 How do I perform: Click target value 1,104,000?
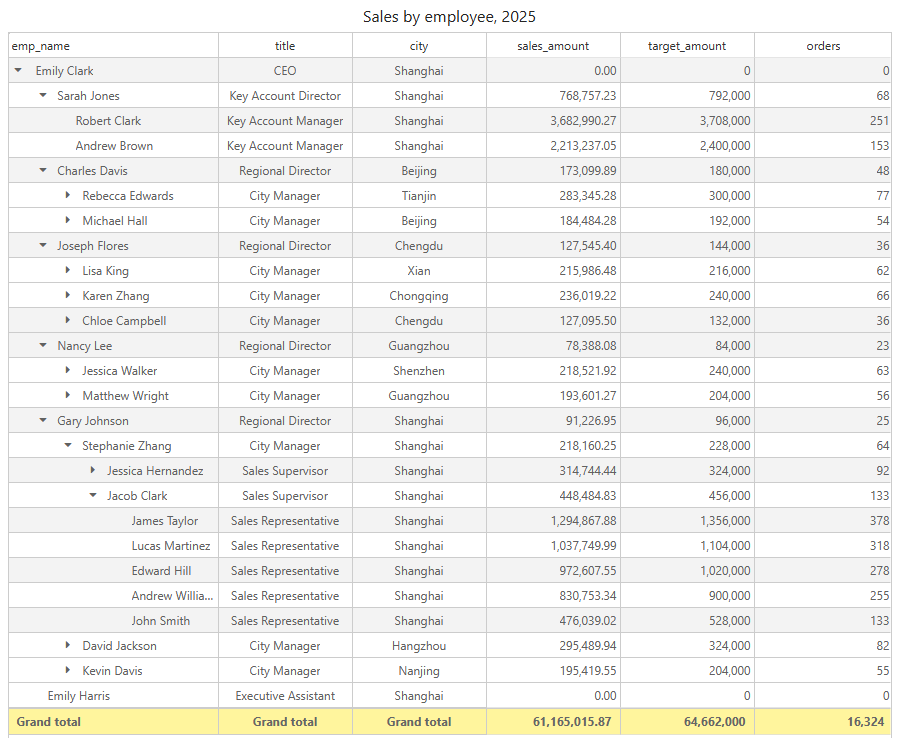[725, 546]
